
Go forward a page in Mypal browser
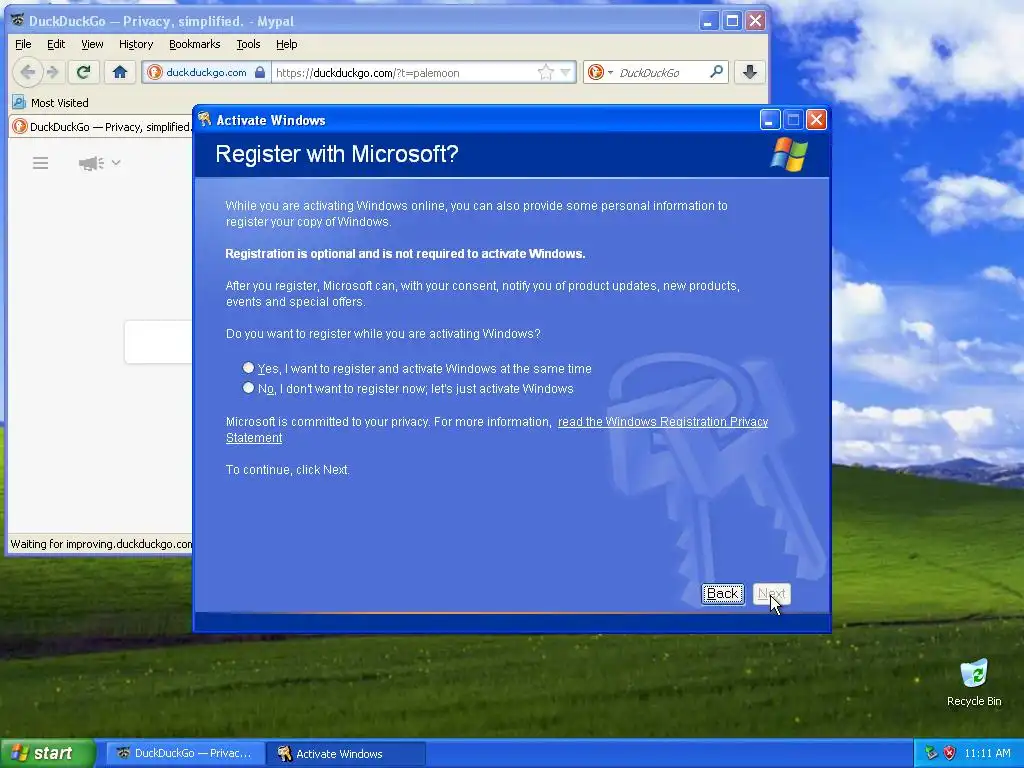(x=54, y=72)
